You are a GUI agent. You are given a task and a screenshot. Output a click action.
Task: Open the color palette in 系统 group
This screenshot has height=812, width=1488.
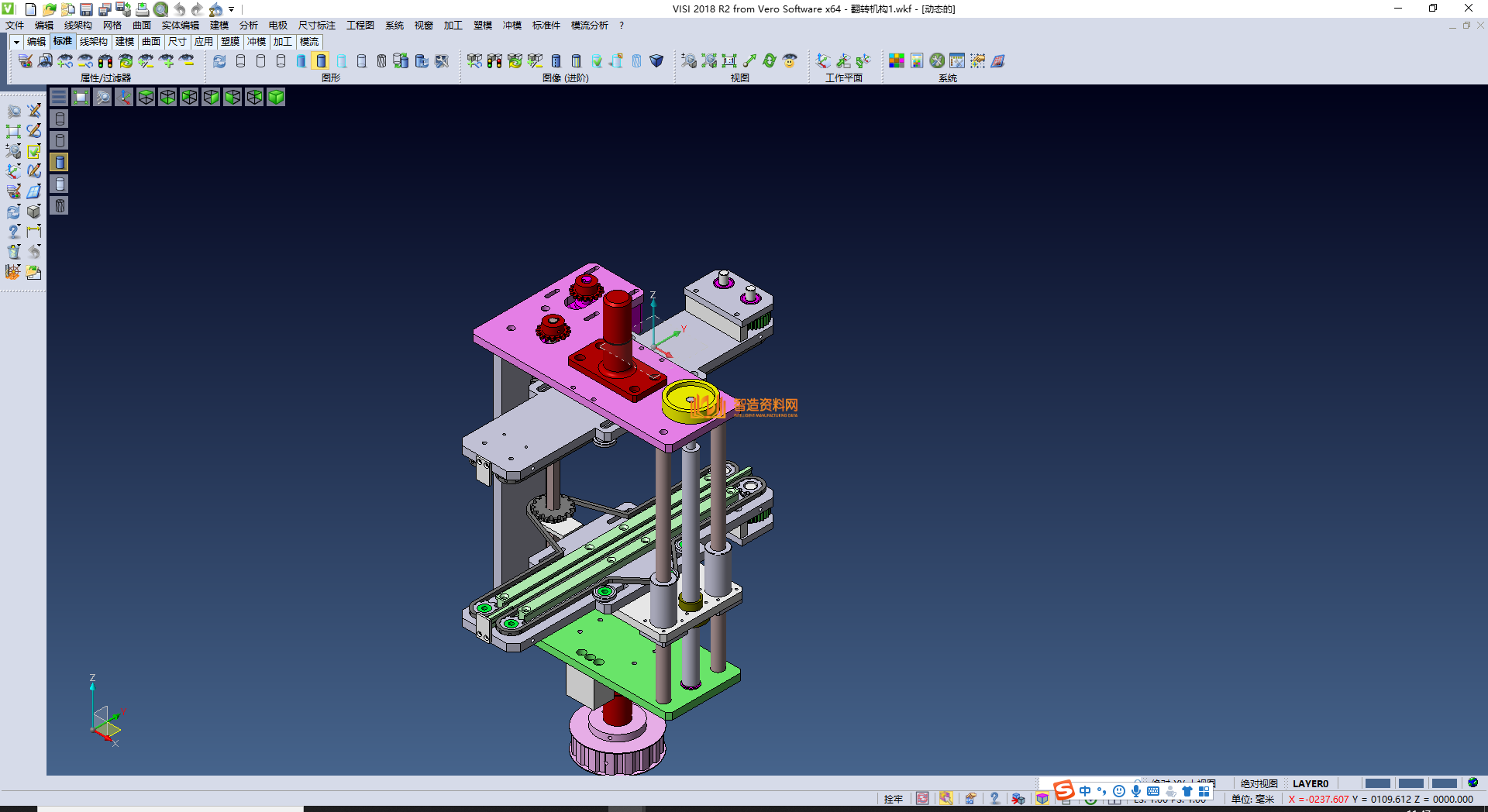(x=897, y=60)
